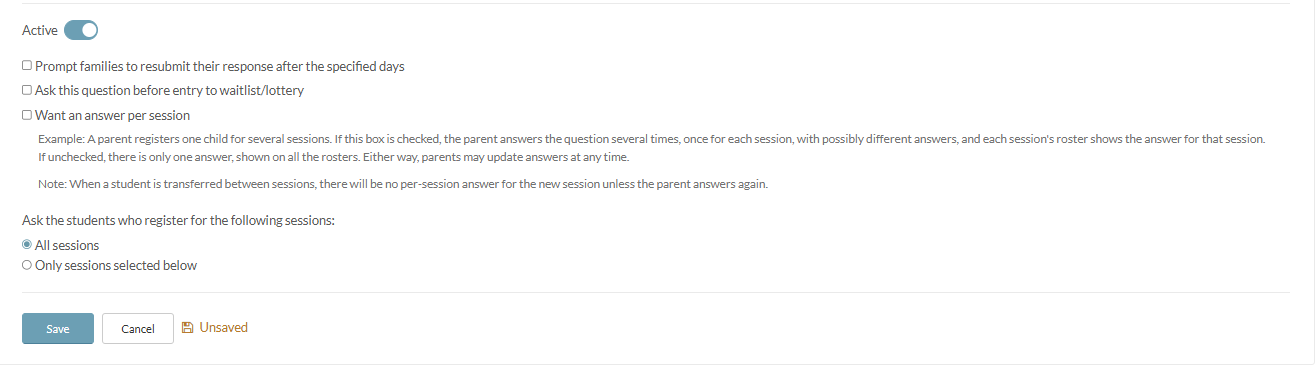The height and width of the screenshot is (367, 1315).
Task: Click the 'Ask the students who register' heading
Action: tap(178, 220)
